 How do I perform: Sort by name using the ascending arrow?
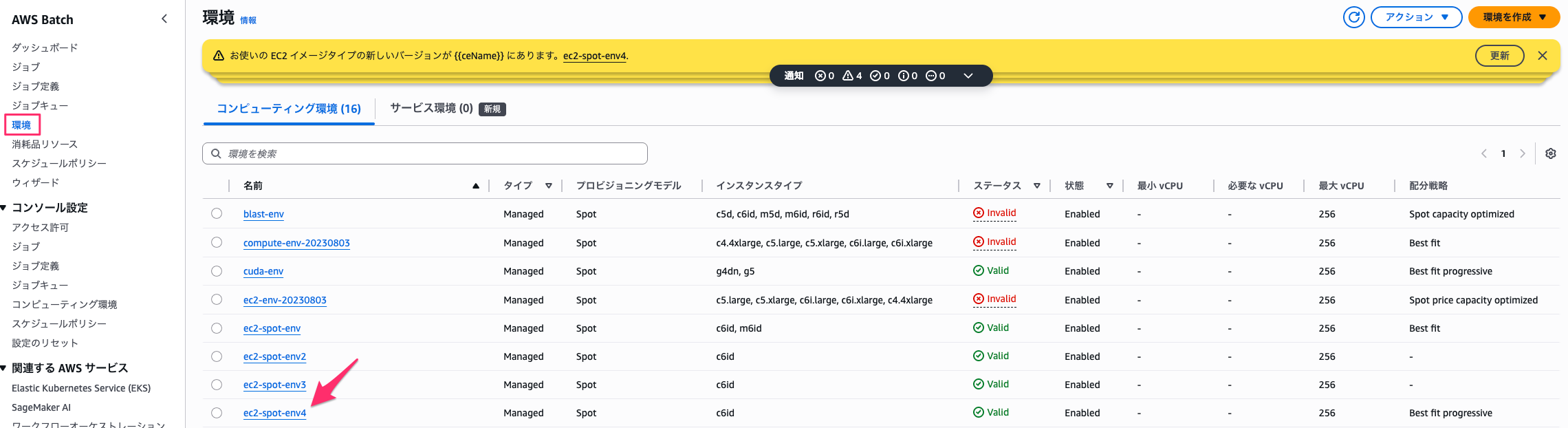point(475,186)
